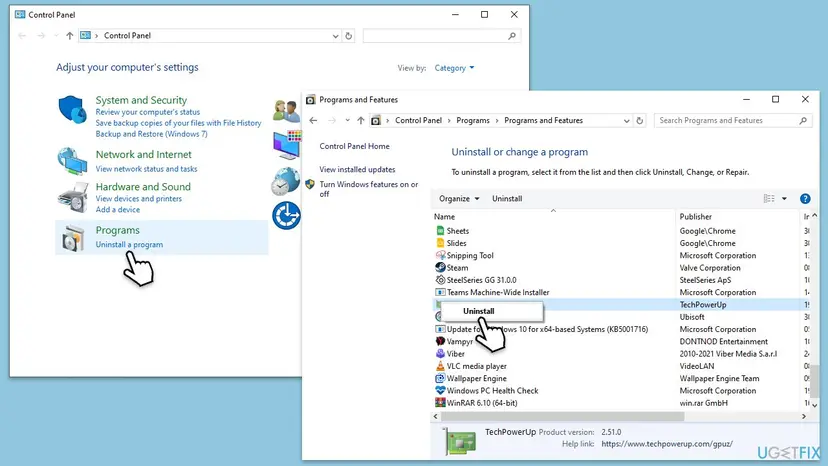Go up one level in Programs and Features
Screen dimensions: 828x466
[361, 120]
